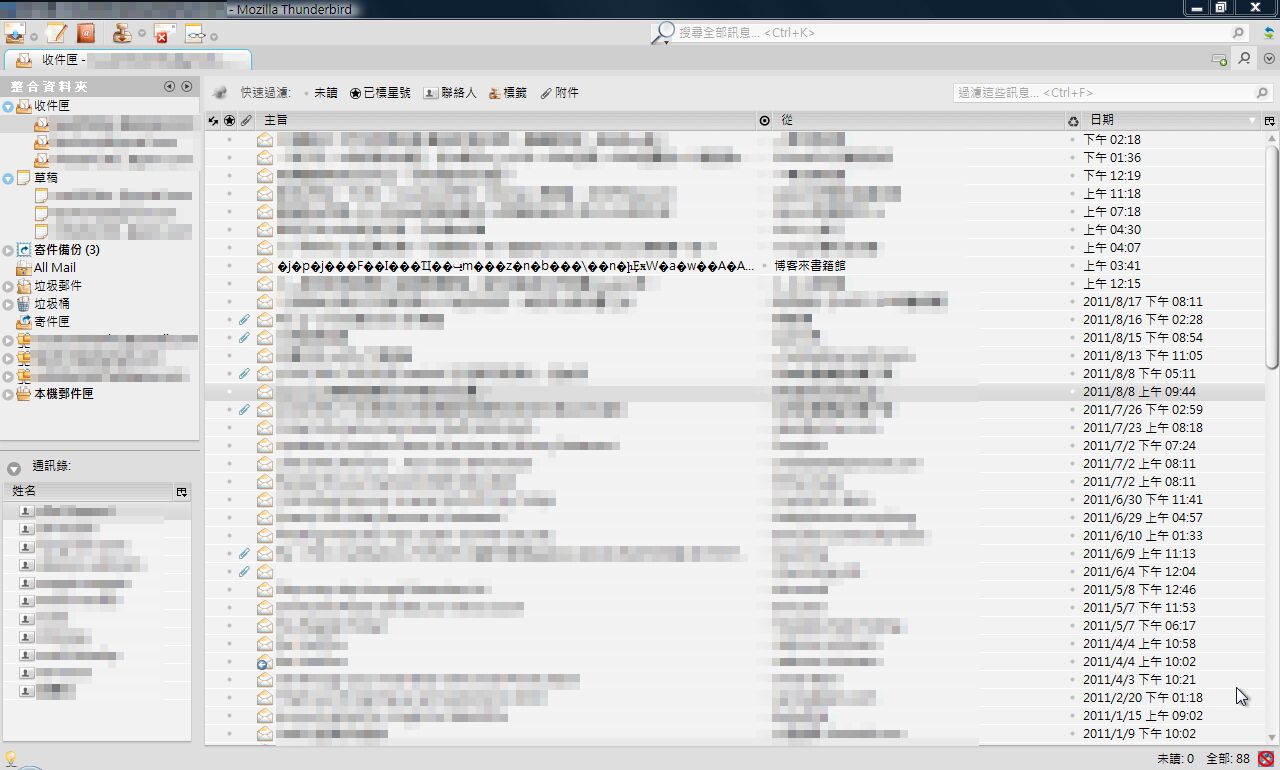Screen dimensions: 1280x770
Task: Select the 垃圾桶 folder
Action: click(x=52, y=304)
